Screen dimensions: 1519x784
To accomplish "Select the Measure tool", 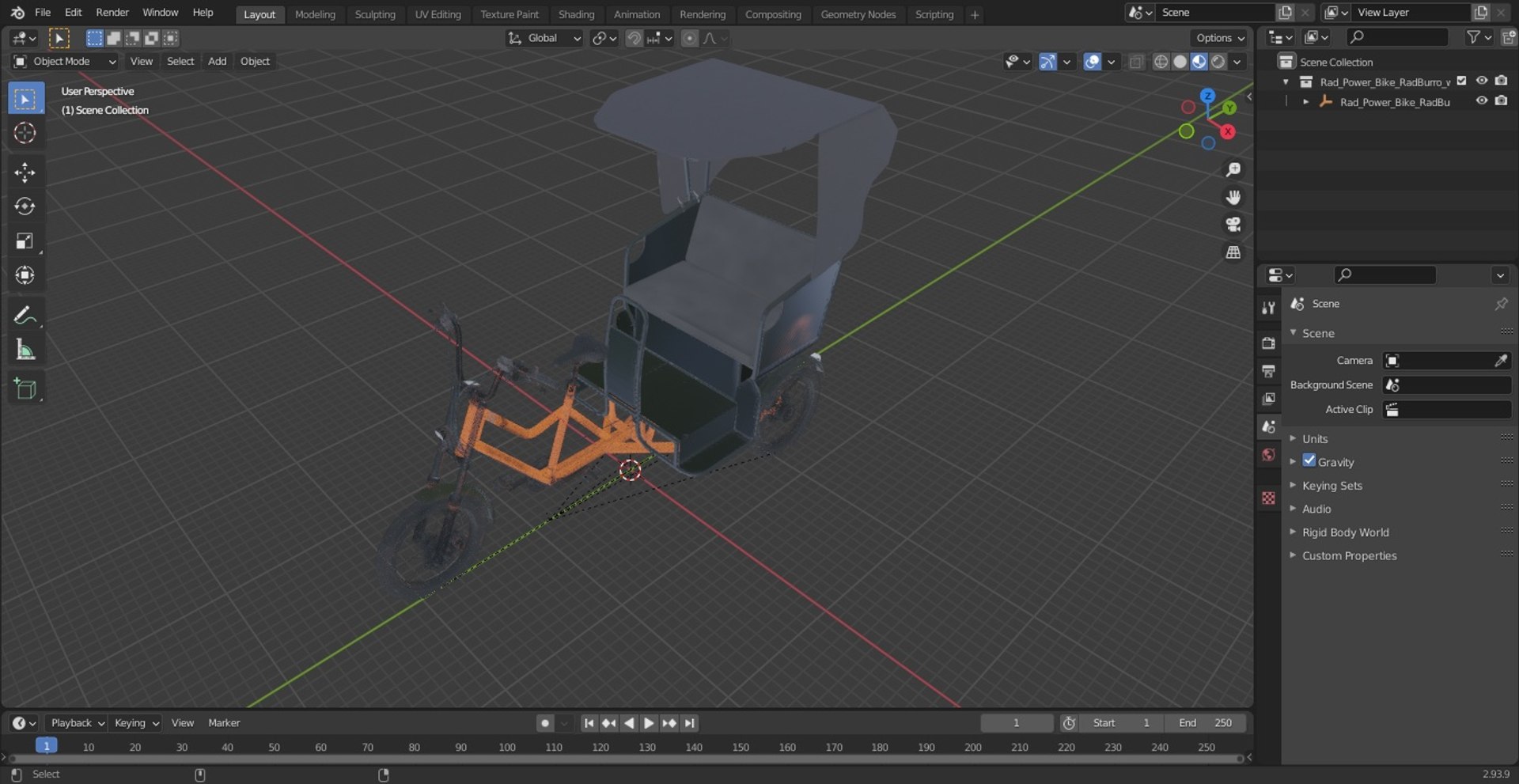I will [25, 350].
